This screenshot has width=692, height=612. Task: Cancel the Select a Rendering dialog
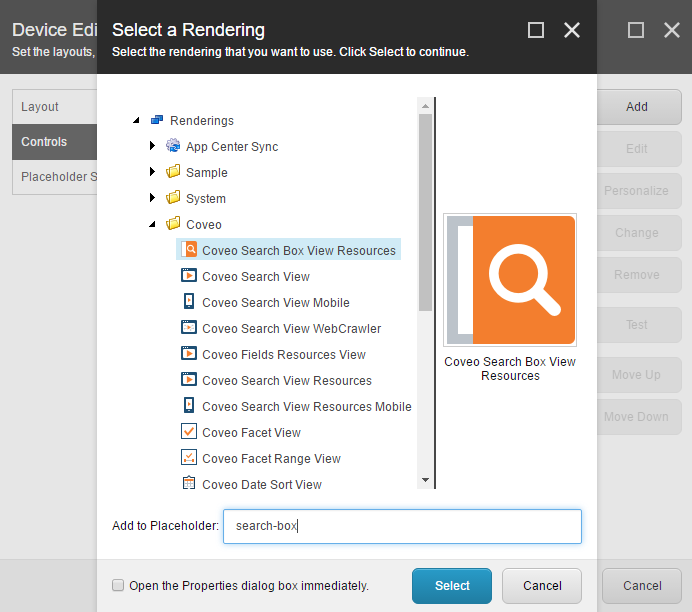coord(542,586)
